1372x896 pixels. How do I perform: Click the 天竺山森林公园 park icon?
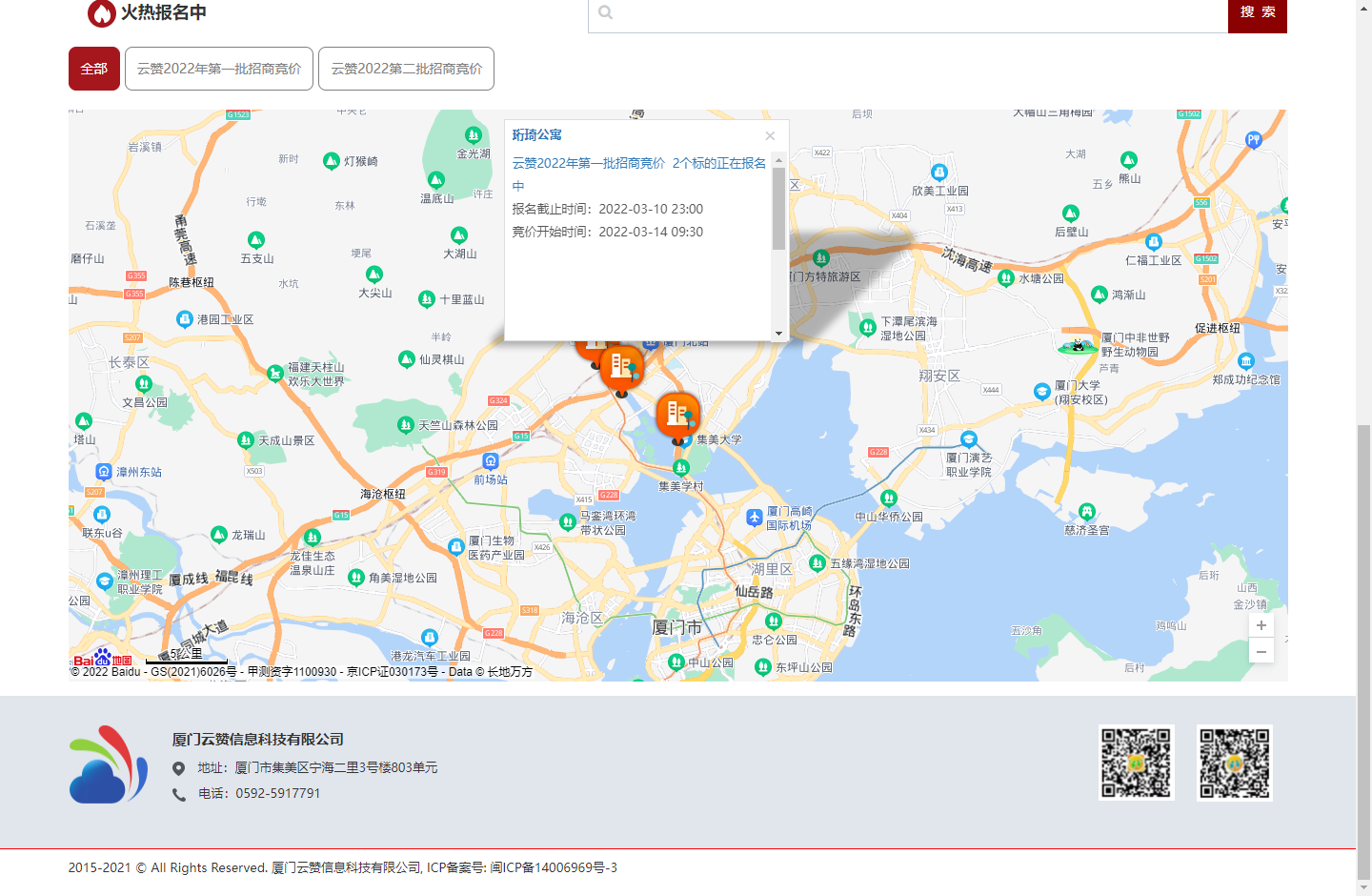click(x=406, y=425)
